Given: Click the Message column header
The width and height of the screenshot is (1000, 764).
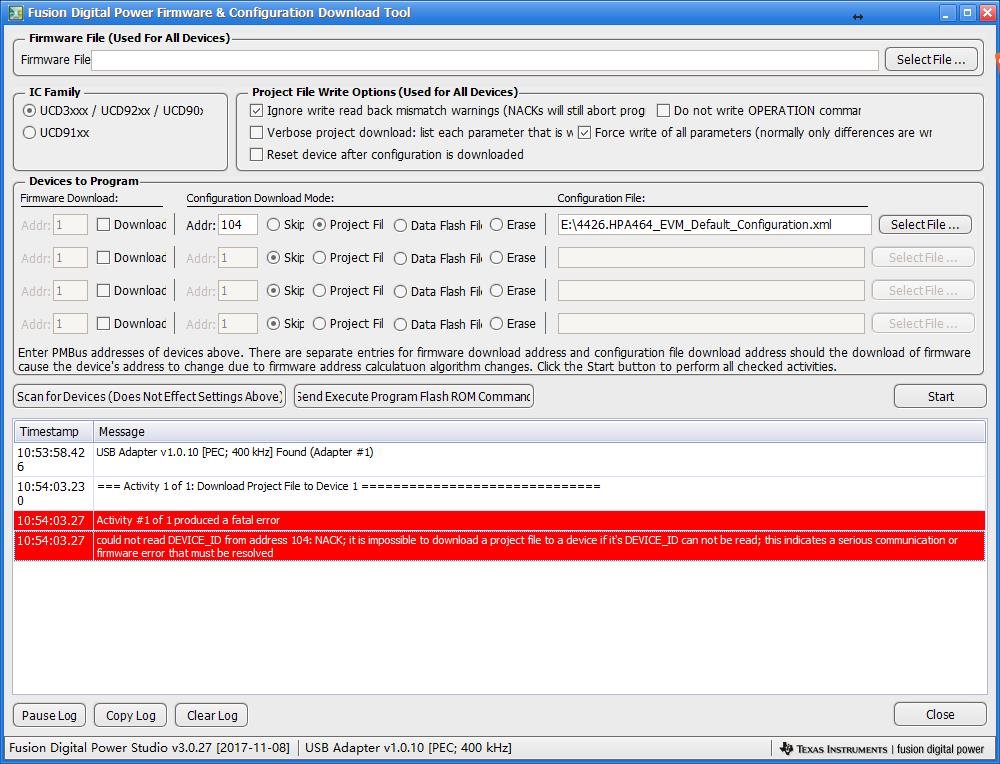Looking at the screenshot, I should point(540,432).
